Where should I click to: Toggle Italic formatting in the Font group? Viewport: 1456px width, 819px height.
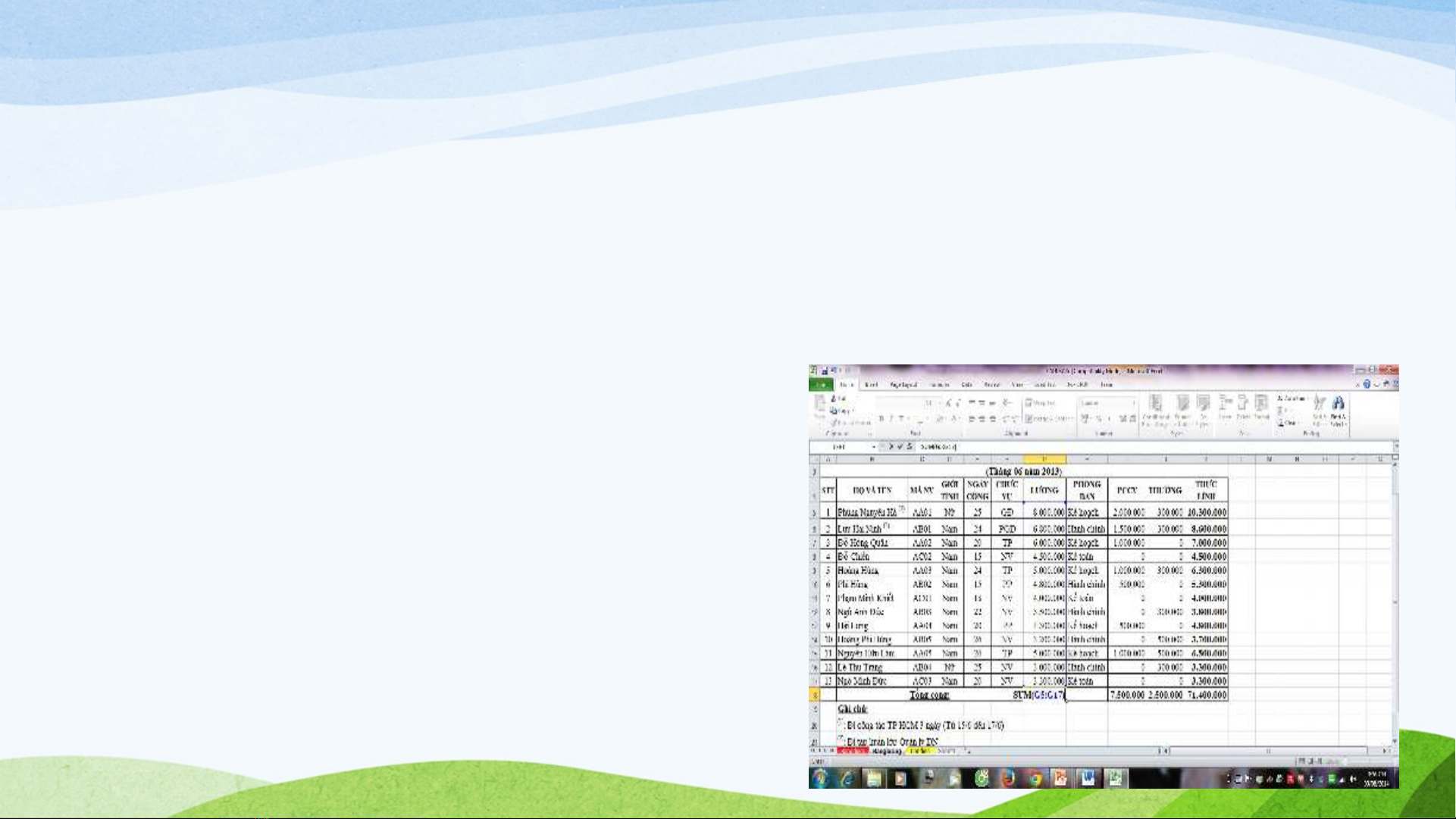891,419
